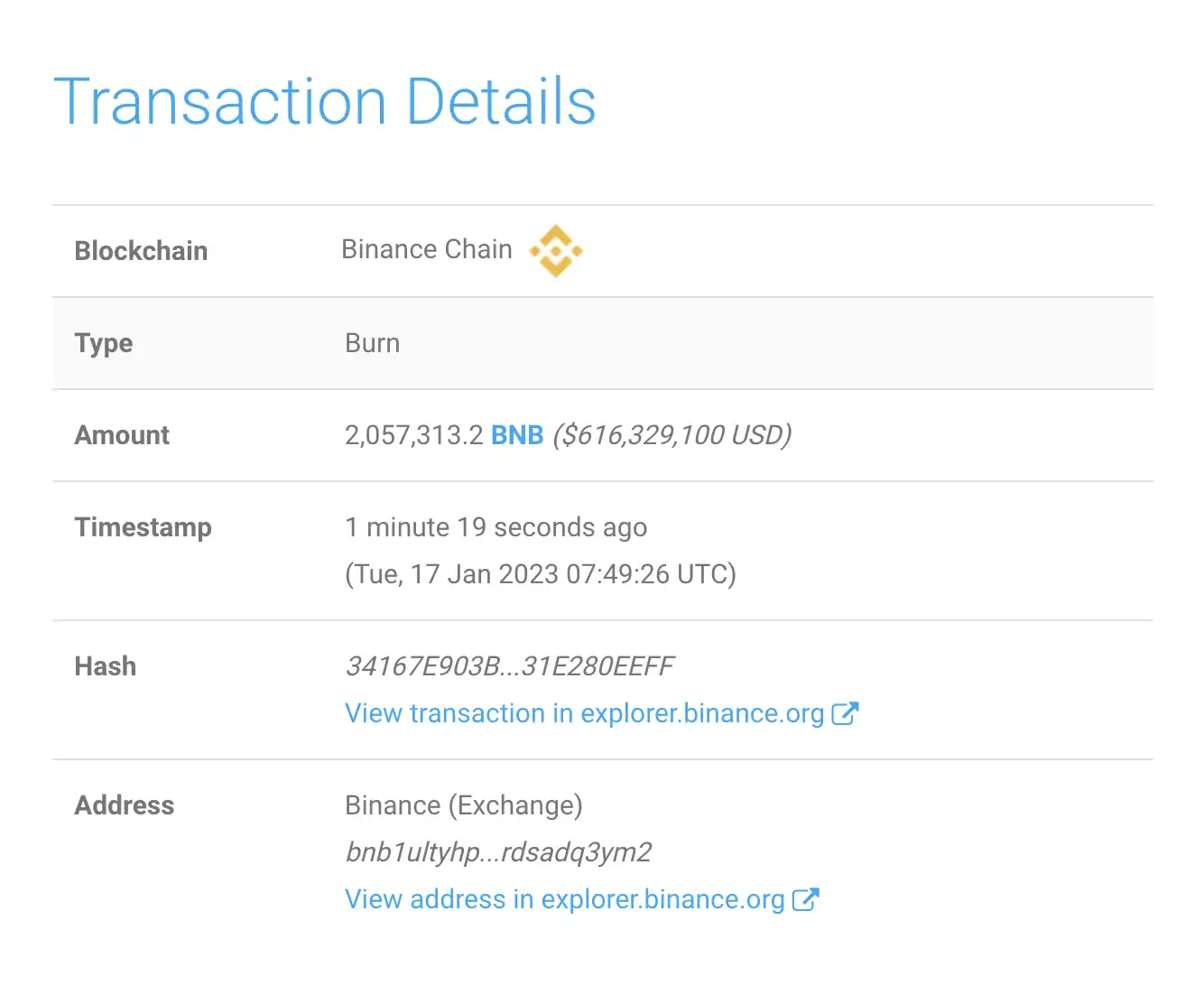Click the "1 minute 19 seconds ago" text

point(495,527)
